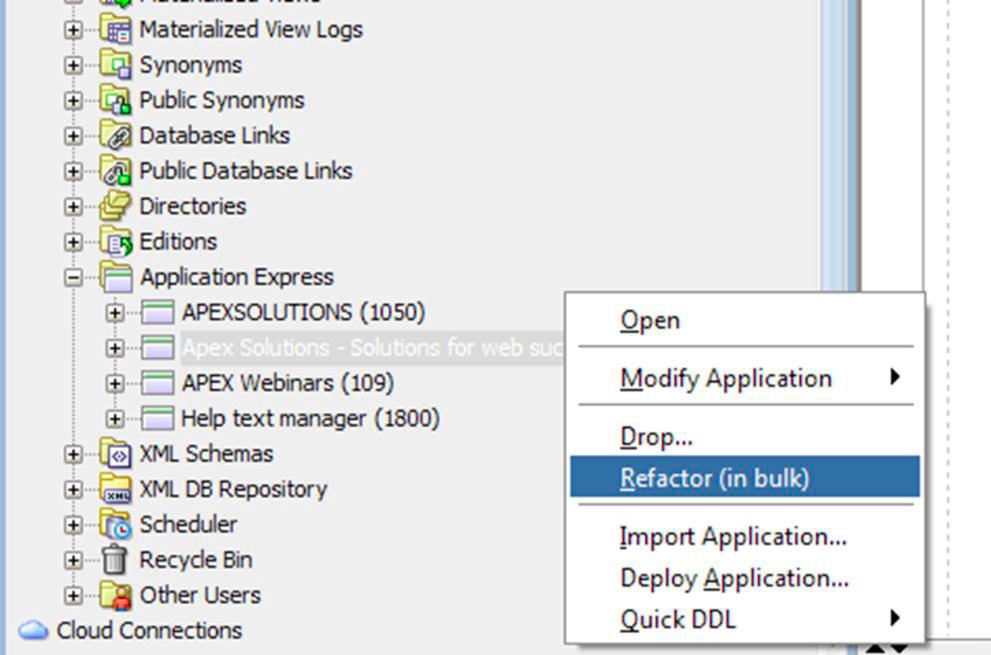Click the XML Schemas folder icon

tap(116, 453)
